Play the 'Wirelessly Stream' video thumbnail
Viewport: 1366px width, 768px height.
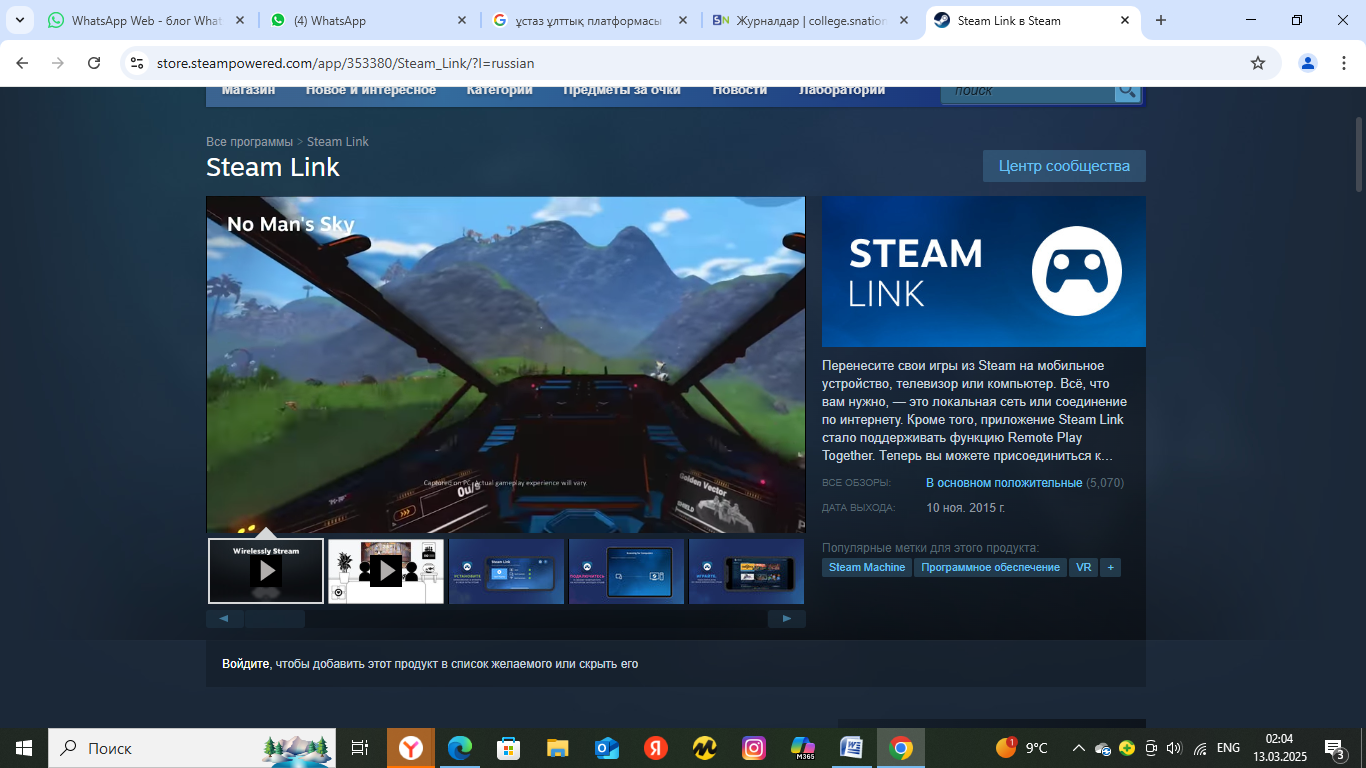point(266,571)
